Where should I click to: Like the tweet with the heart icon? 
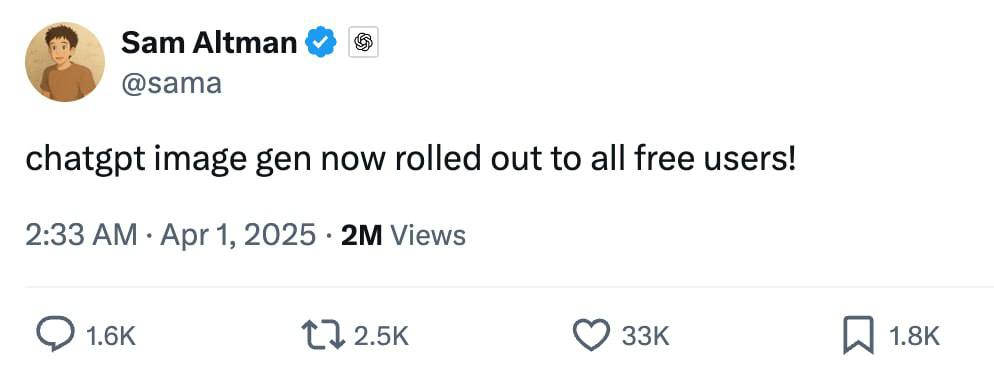pos(591,335)
